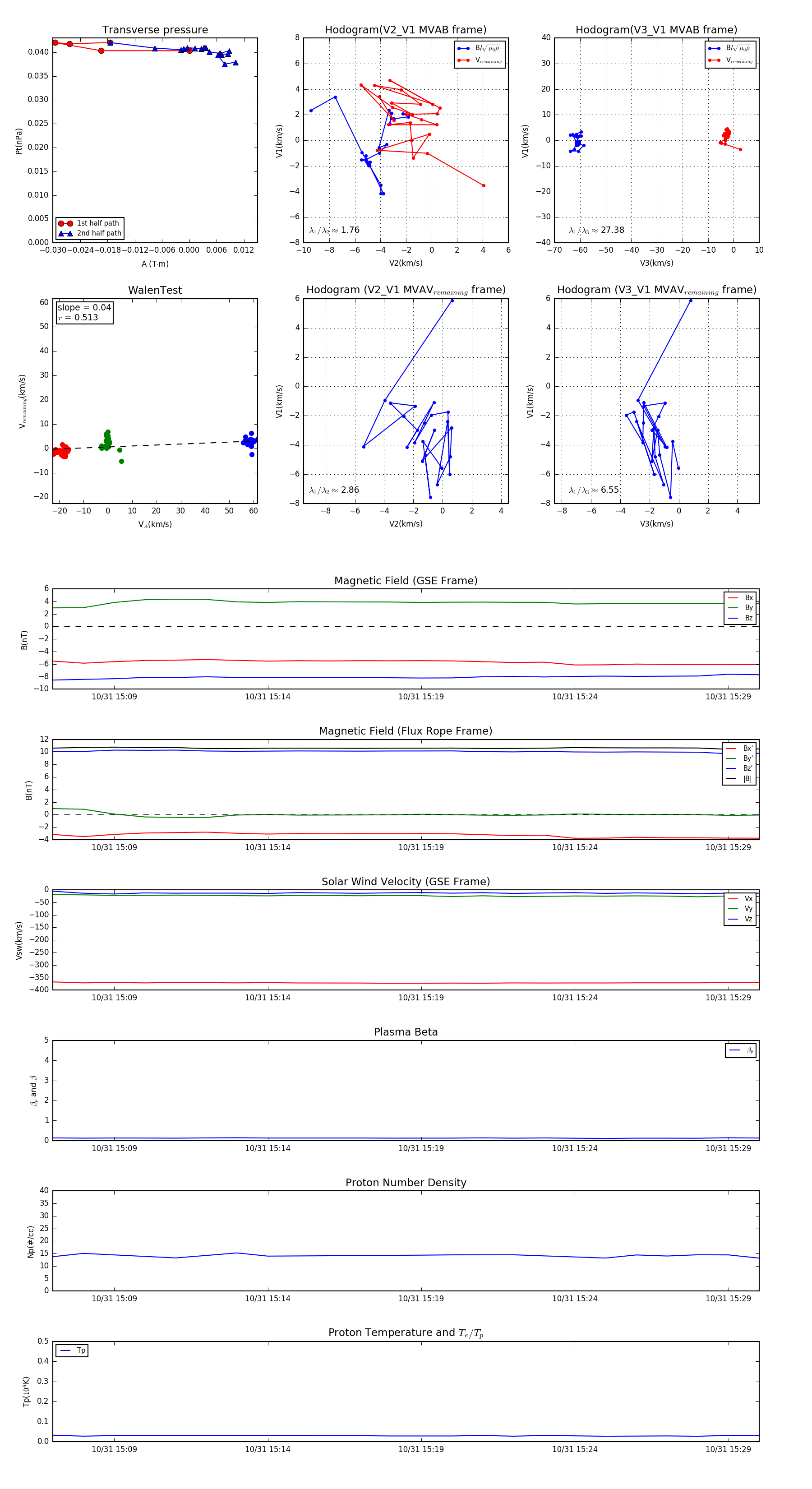Click the Vremaining legend entry in V2_V1 MVAB hodogram
The height and width of the screenshot is (1489, 812).
(x=480, y=60)
